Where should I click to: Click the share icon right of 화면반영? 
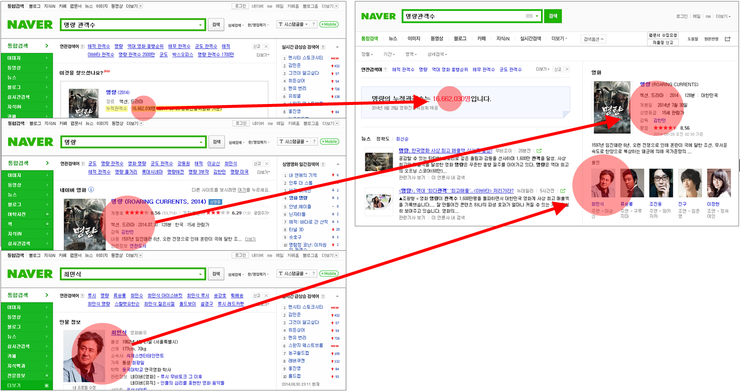coord(727,39)
